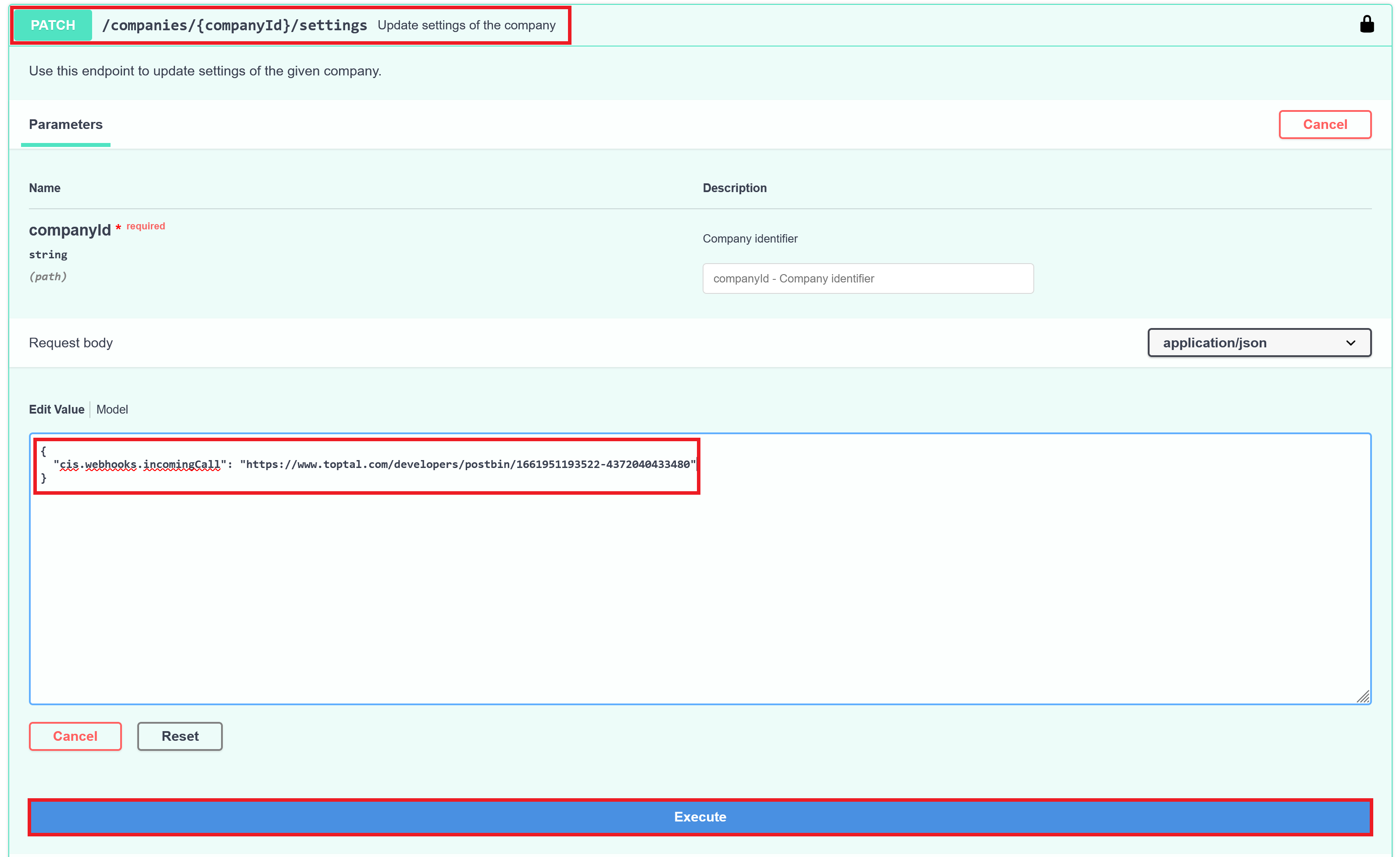Click the chevron on the content-type dropdown
The width and height of the screenshot is (1400, 857).
click(1350, 343)
